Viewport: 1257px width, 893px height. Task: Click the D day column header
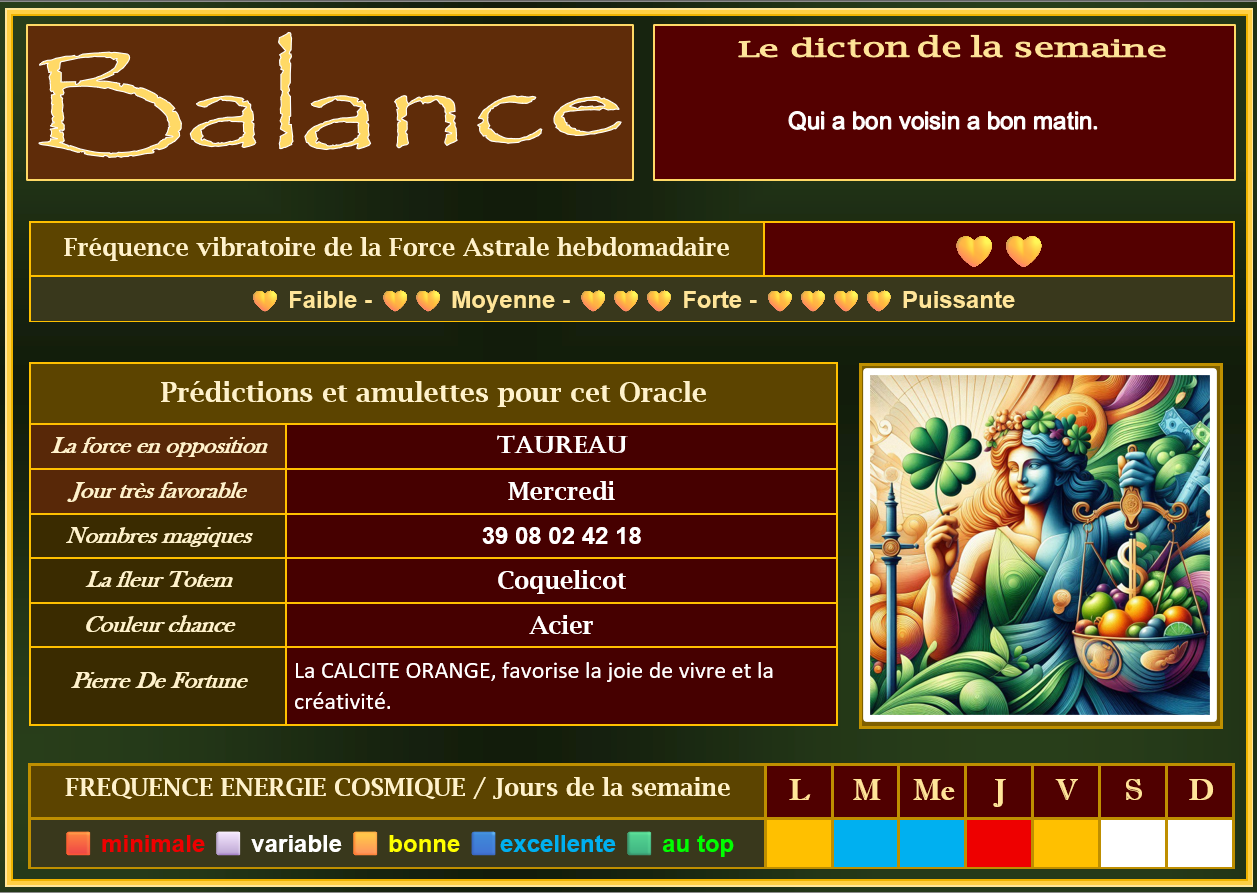tap(1200, 791)
